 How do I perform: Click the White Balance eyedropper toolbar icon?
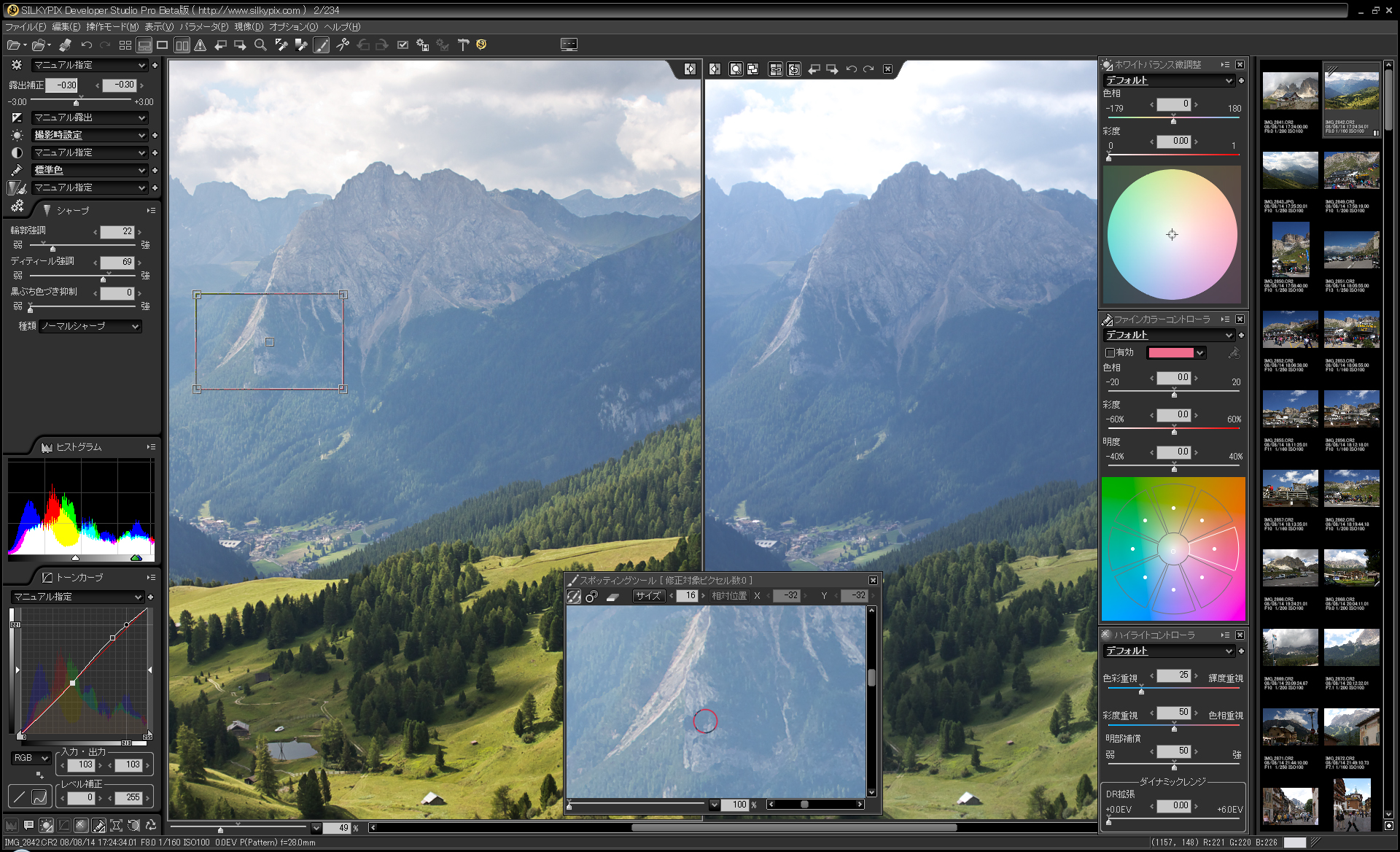pos(281,44)
